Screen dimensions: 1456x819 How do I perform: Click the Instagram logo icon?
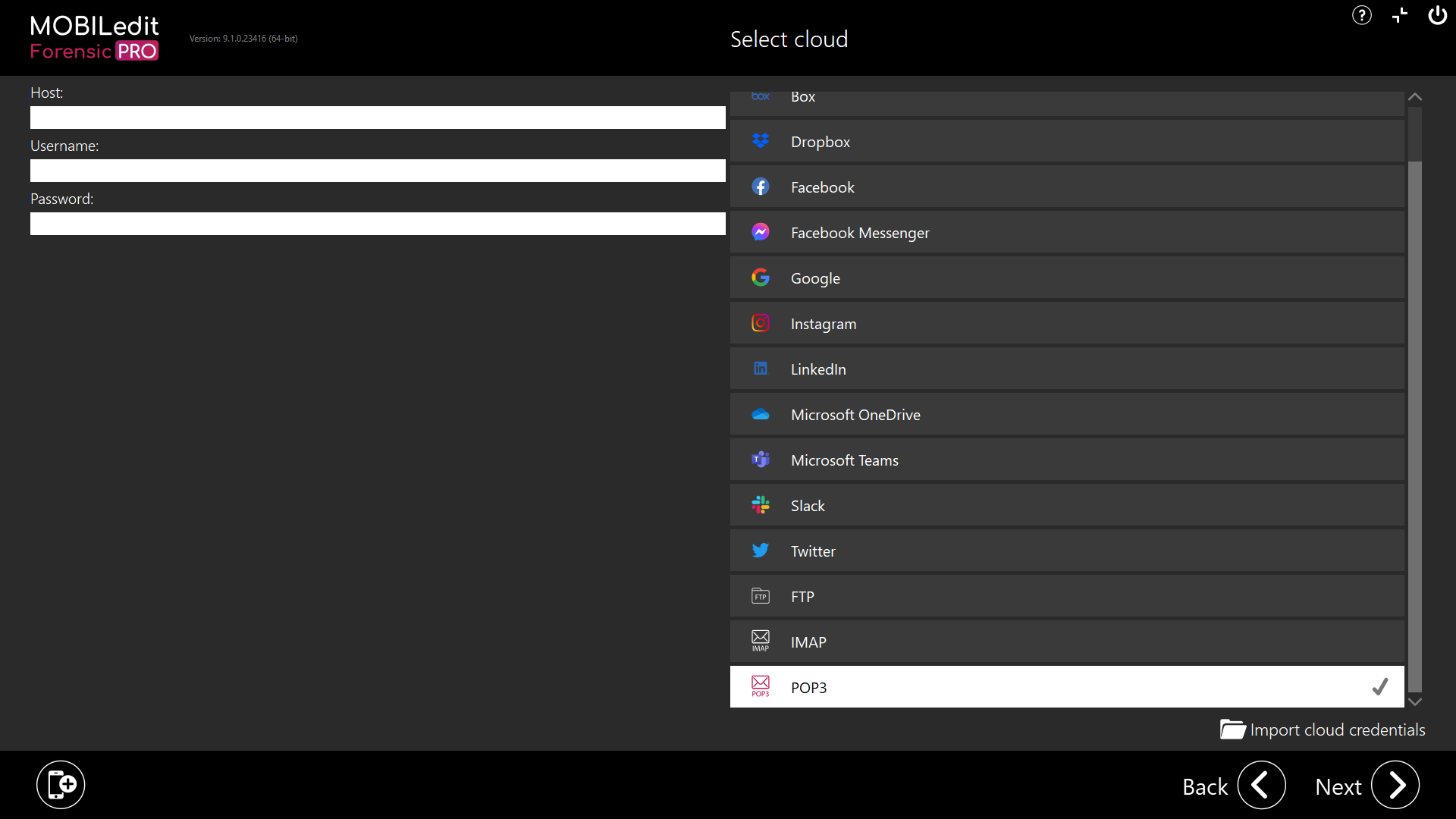pyautogui.click(x=760, y=323)
